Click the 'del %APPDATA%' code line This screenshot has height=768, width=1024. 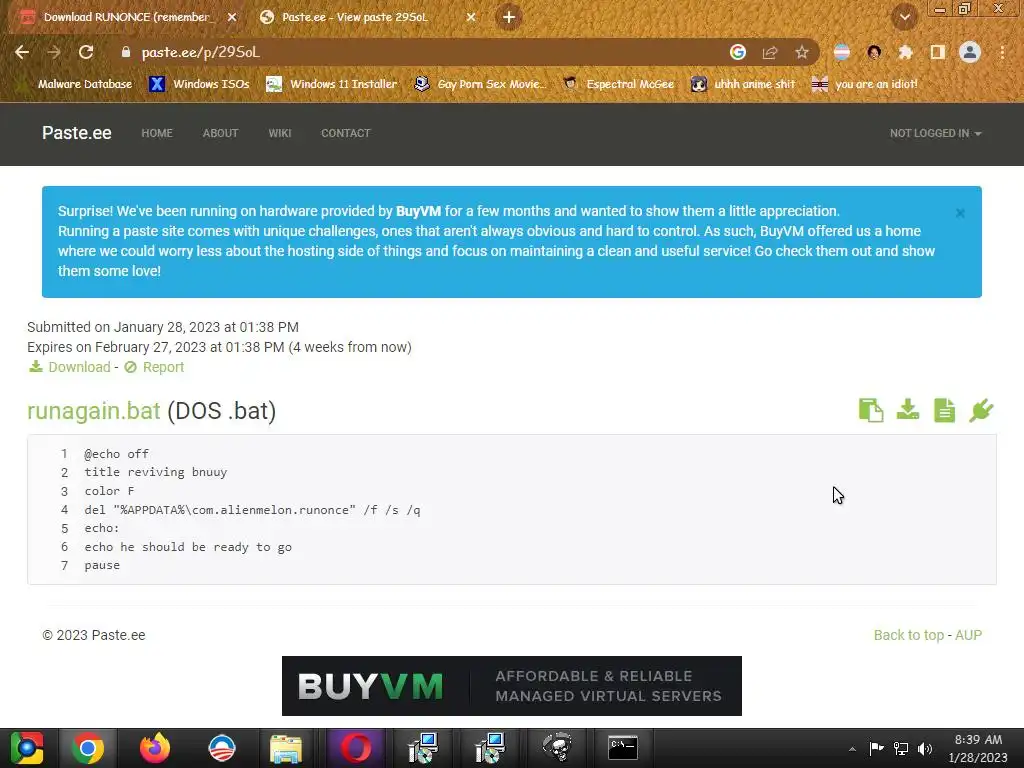click(x=252, y=510)
